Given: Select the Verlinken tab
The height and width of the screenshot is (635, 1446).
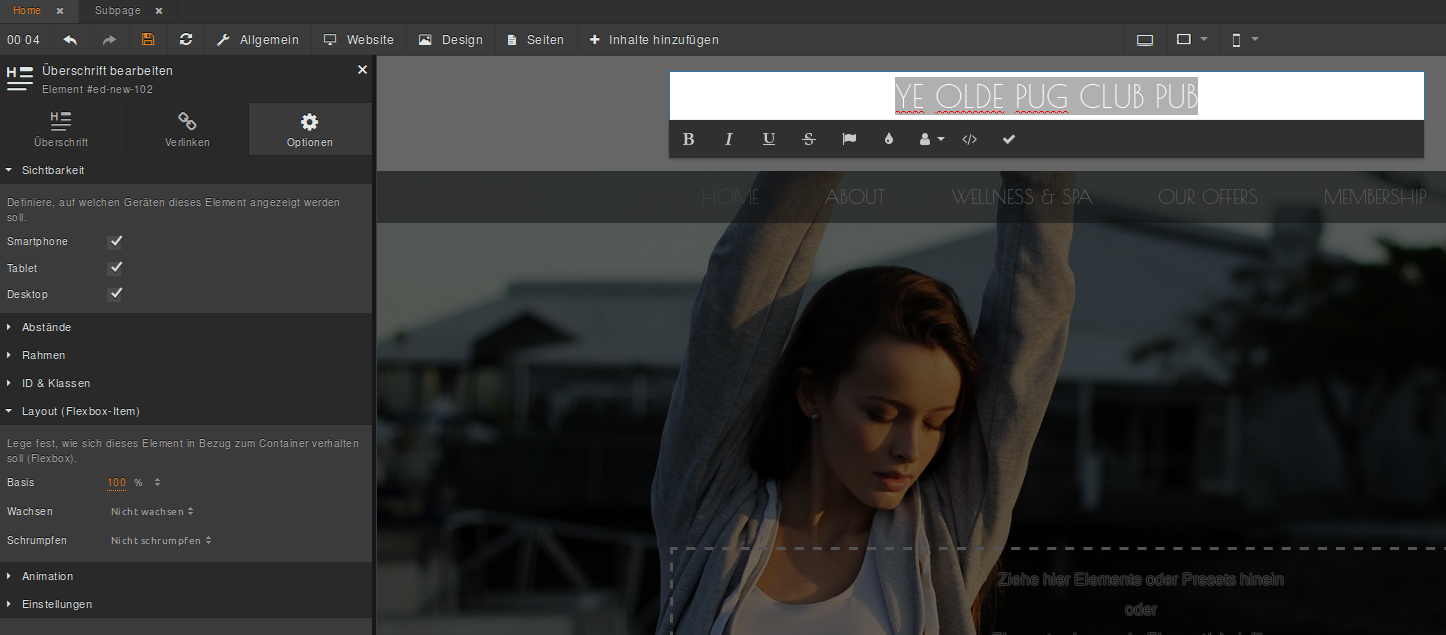Looking at the screenshot, I should [x=187, y=130].
